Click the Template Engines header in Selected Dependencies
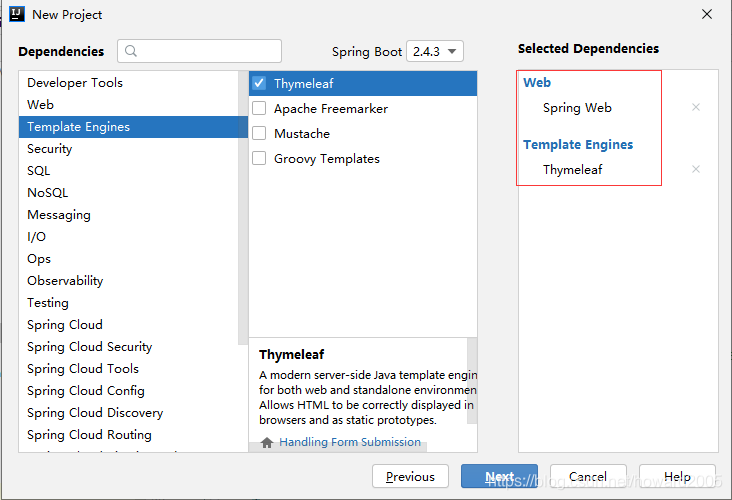Screen dimensions: 732x500 (x=578, y=145)
